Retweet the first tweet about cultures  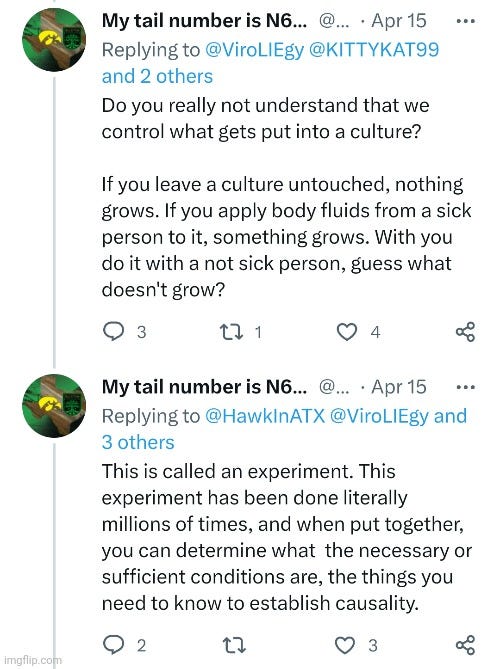point(231,332)
